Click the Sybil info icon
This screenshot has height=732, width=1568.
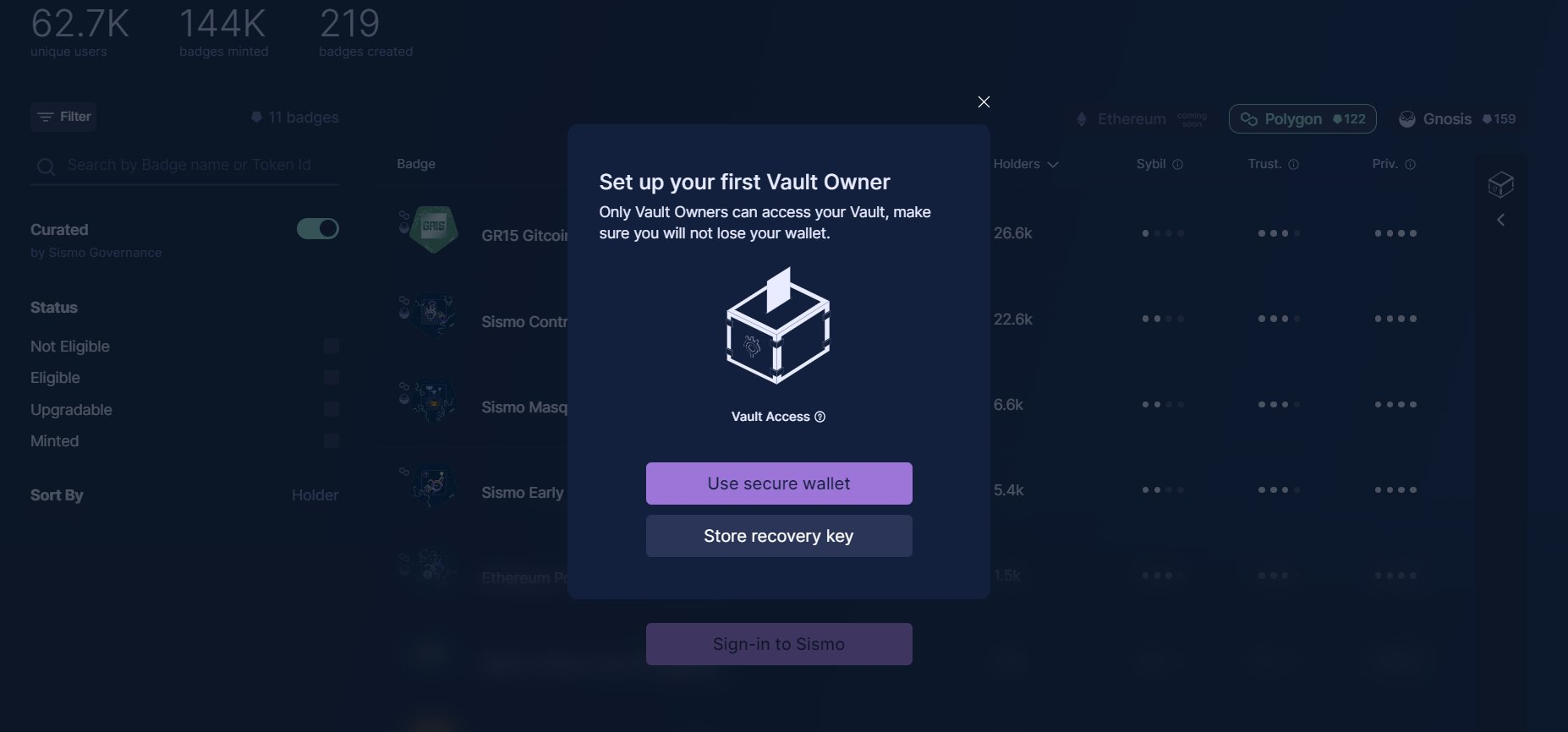1178,165
